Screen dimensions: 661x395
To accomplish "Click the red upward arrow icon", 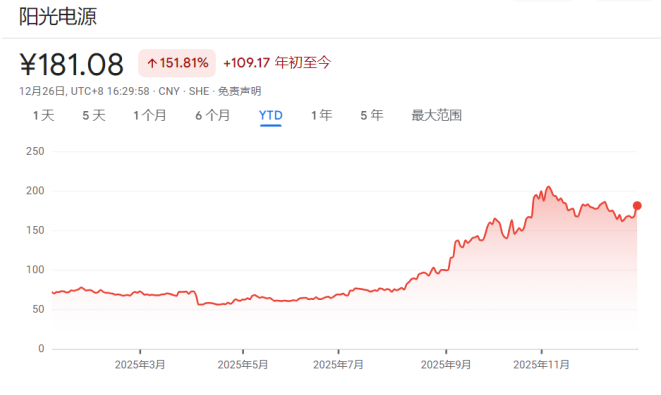I will tap(152, 64).
